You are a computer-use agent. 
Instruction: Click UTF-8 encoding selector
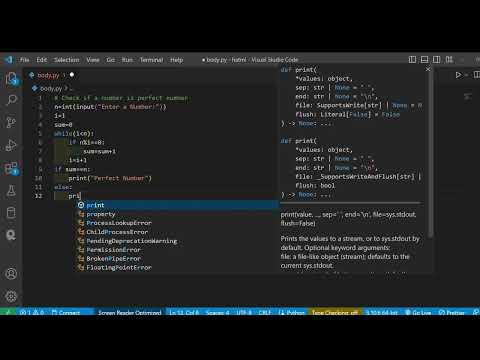244,312
